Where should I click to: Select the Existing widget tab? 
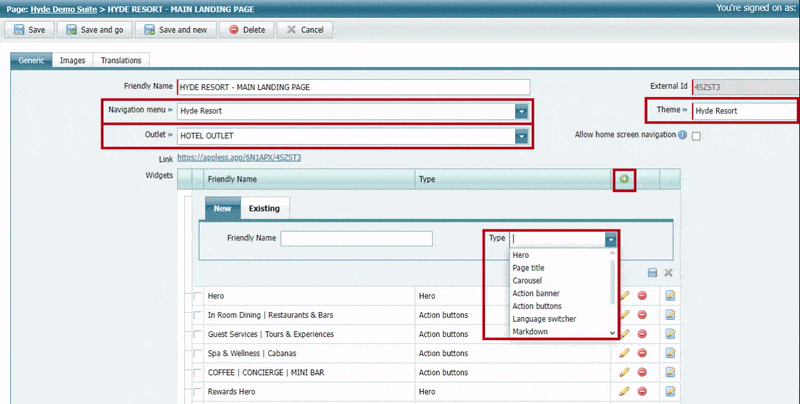(264, 208)
